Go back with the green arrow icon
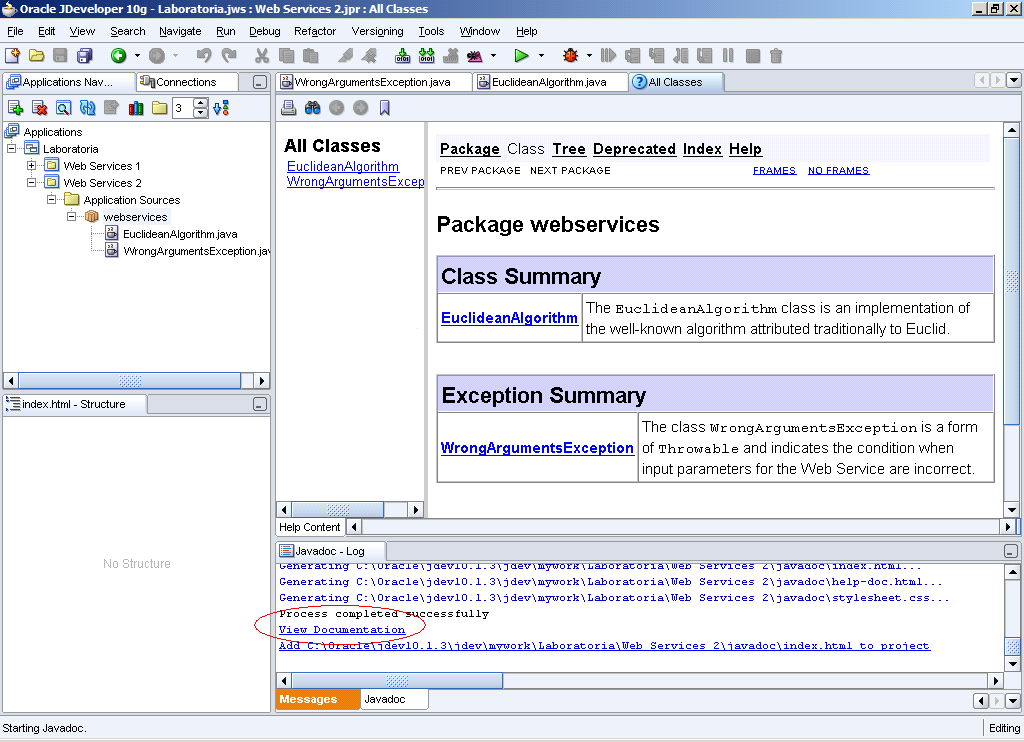The height and width of the screenshot is (742, 1024). [x=118, y=56]
